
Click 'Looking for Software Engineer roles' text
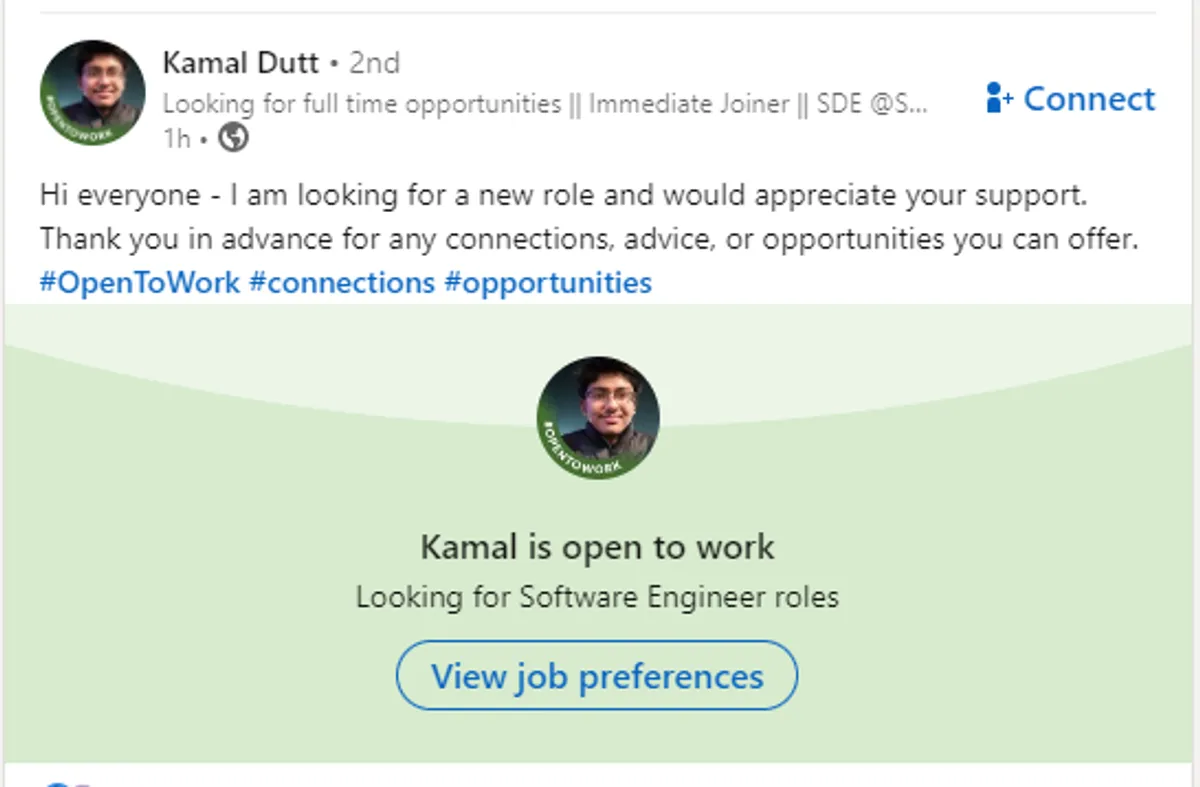(x=597, y=598)
